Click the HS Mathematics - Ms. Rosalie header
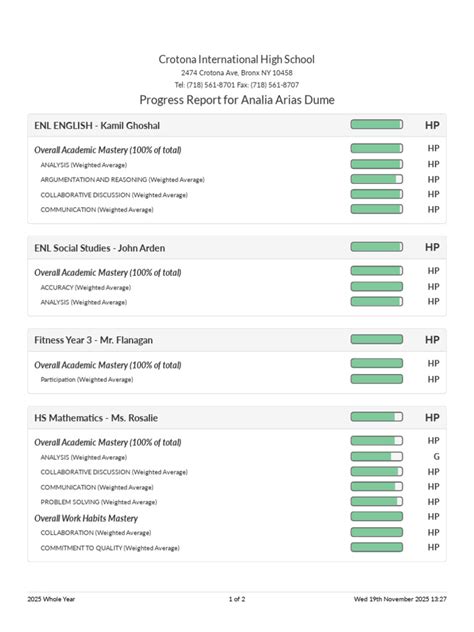Screen dimensions: 474x632 (x=96, y=418)
